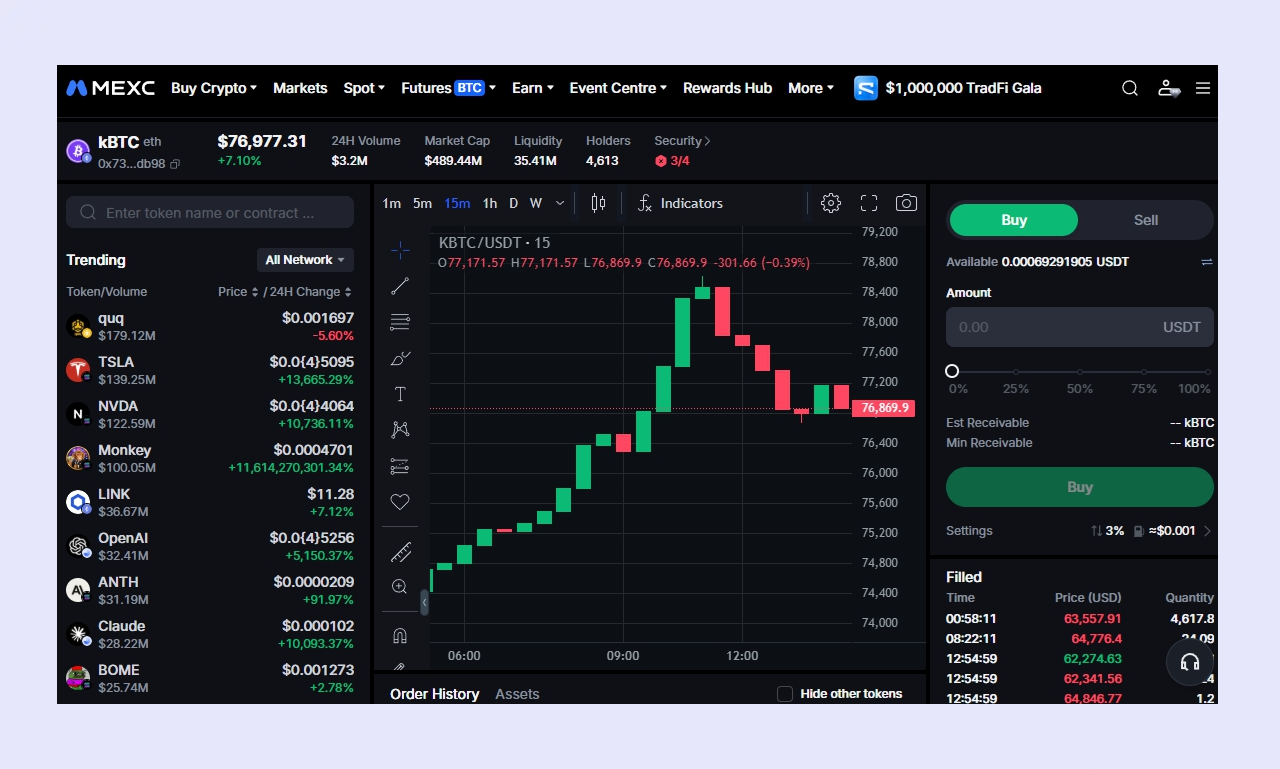Expand the Futures dropdown menu
Image resolution: width=1280 pixels, height=769 pixels.
point(448,88)
